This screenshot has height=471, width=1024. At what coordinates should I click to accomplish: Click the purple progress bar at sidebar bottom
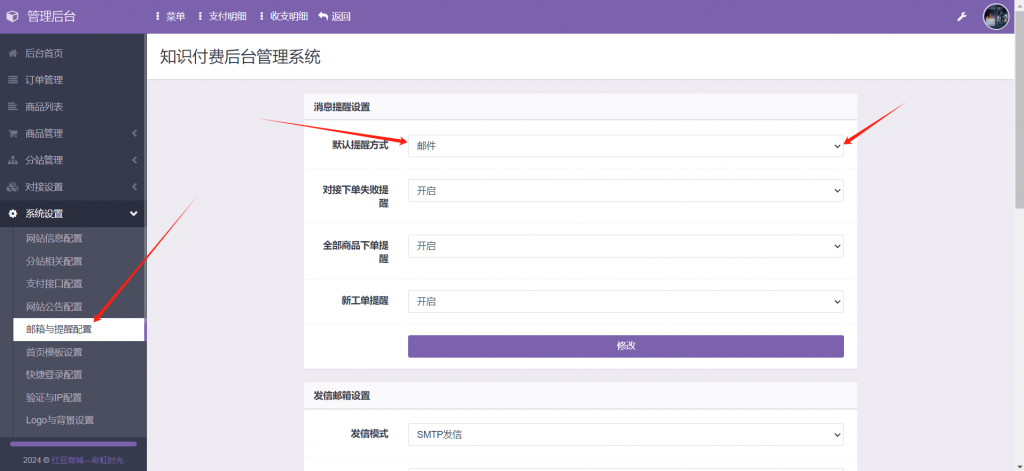coord(73,444)
